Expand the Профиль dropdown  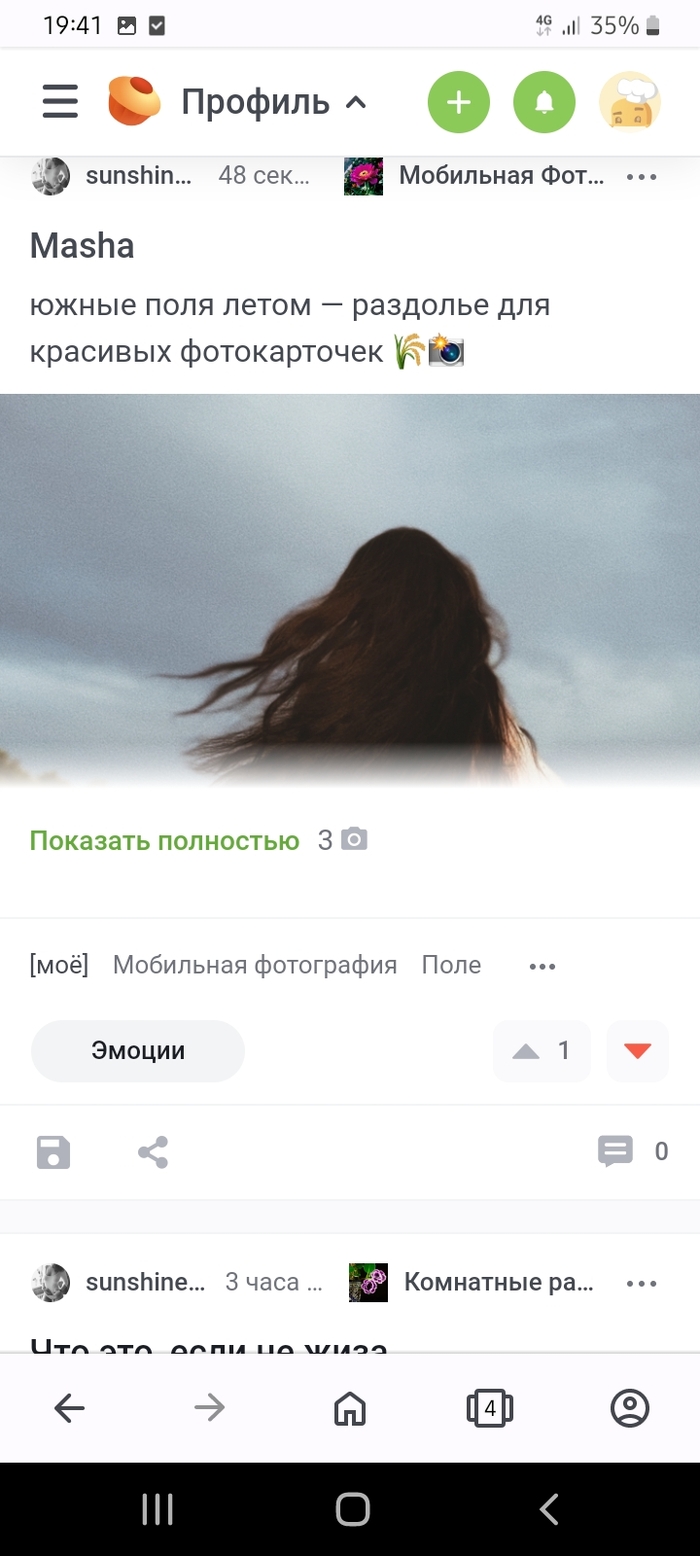pos(274,102)
